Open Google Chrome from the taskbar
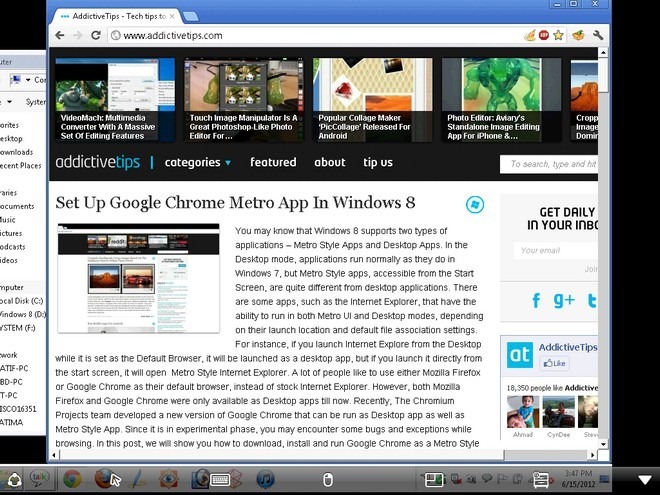Image resolution: width=660 pixels, height=495 pixels. pyautogui.click(x=72, y=479)
